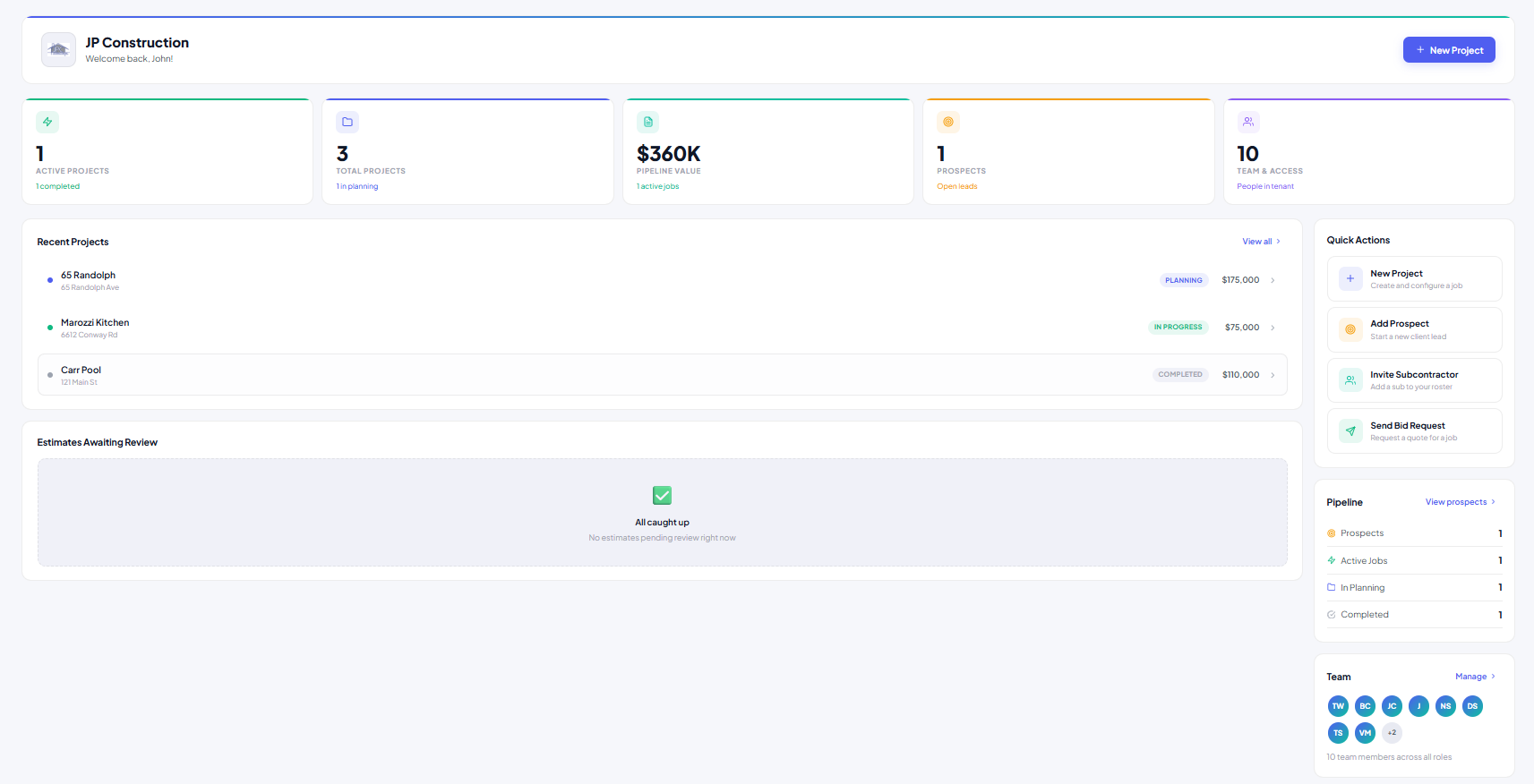Click the $110,000 value
Image resolution: width=1534 pixels, height=784 pixels.
pos(1240,375)
